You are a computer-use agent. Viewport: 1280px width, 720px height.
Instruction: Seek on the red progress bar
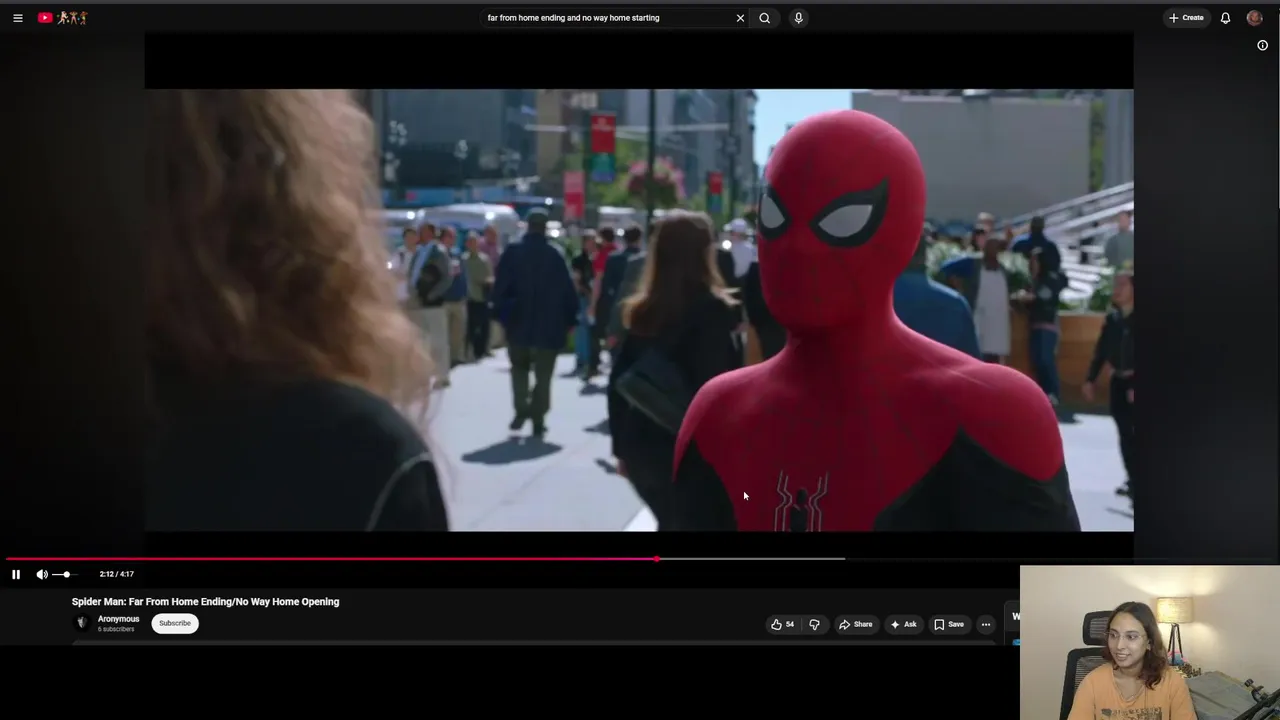tap(330, 559)
